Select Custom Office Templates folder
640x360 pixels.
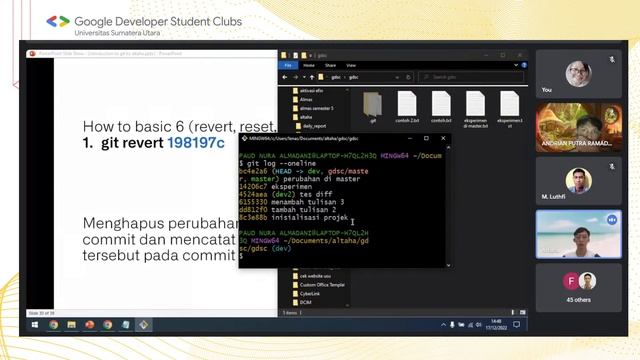(x=319, y=285)
